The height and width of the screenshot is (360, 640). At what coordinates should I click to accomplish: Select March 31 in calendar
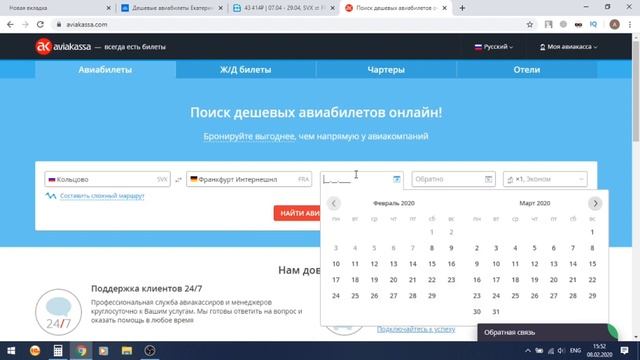coord(496,312)
